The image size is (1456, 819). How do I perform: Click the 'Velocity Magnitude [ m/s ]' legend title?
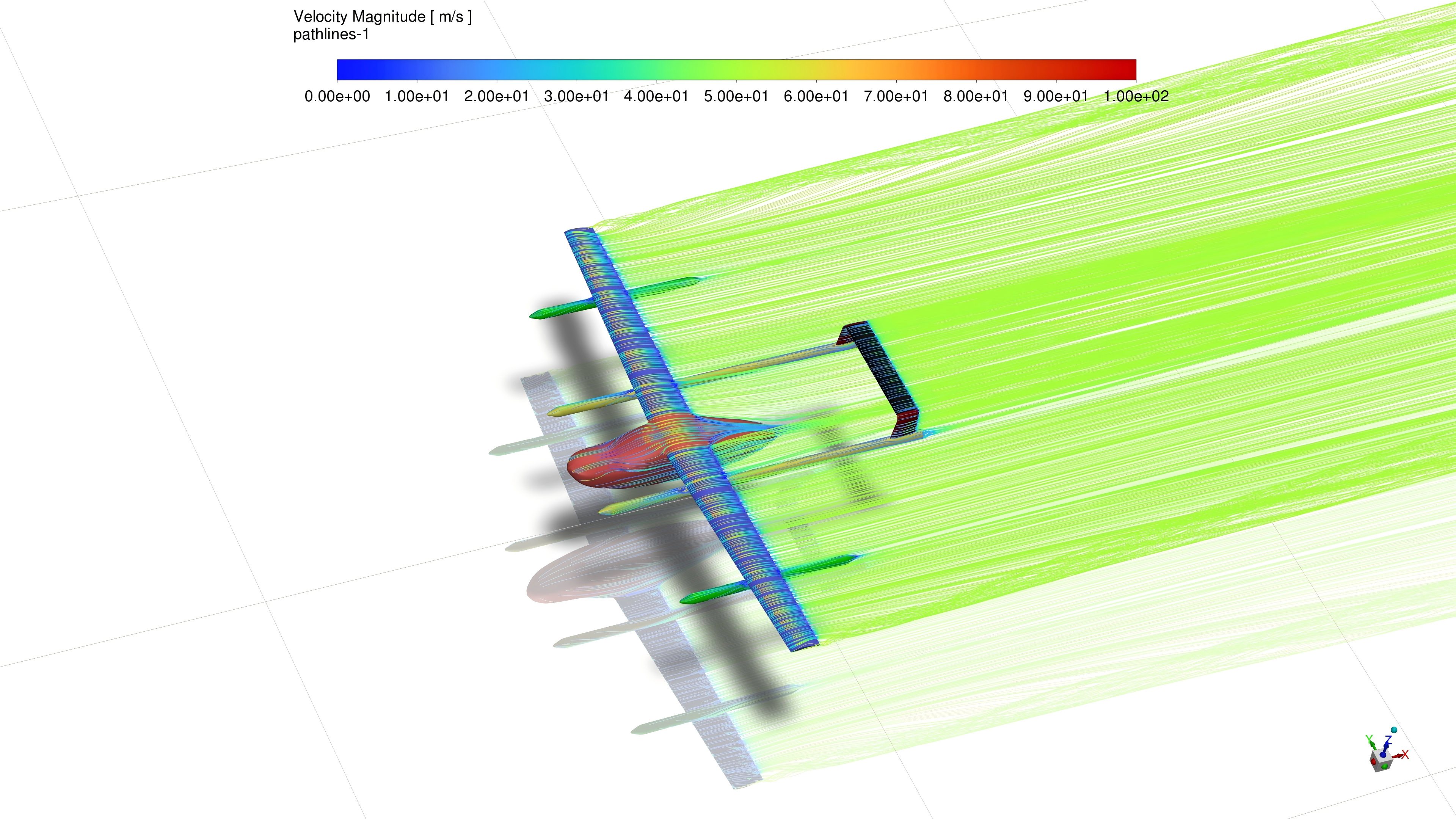(383, 17)
